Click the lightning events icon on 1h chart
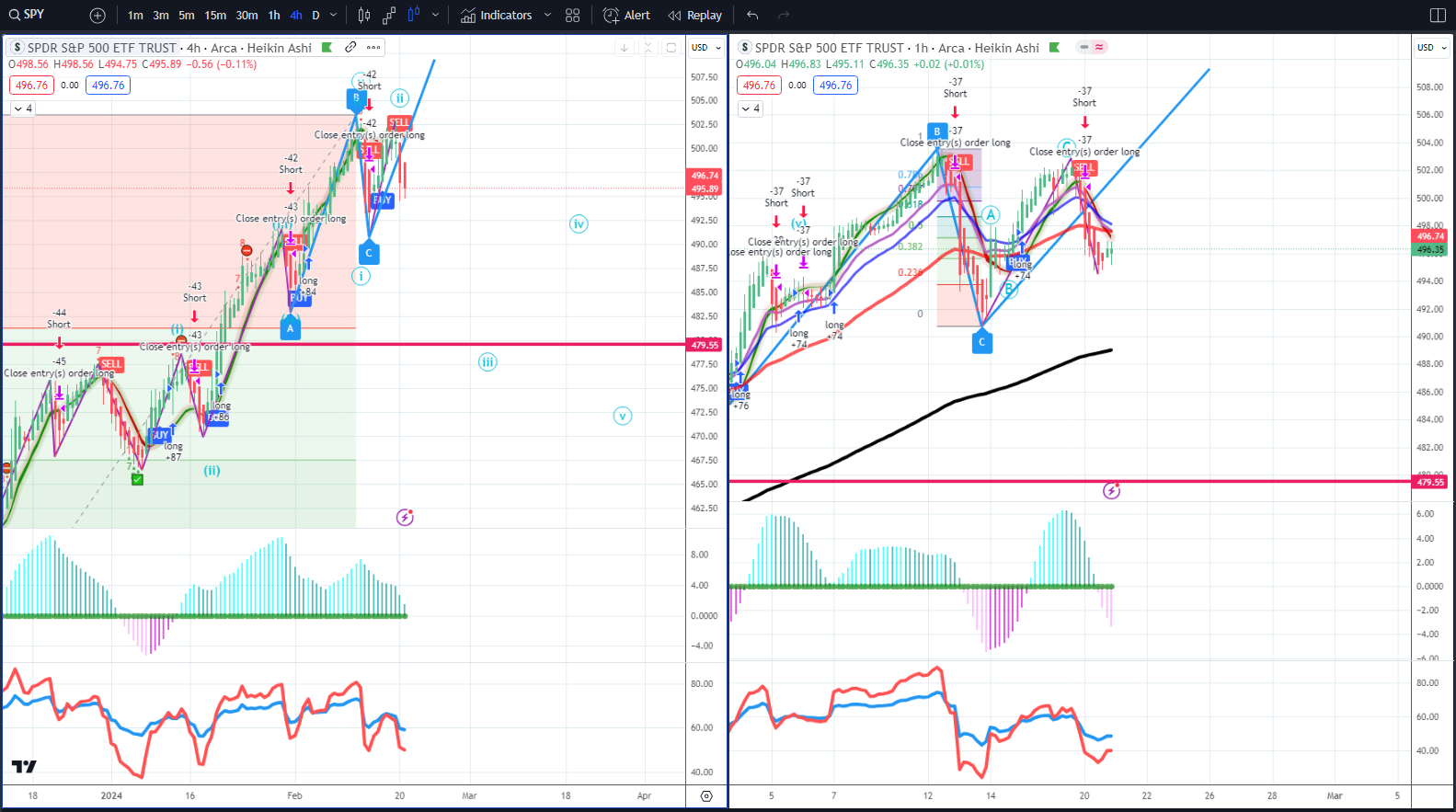1456x812 pixels. pyautogui.click(x=1111, y=491)
